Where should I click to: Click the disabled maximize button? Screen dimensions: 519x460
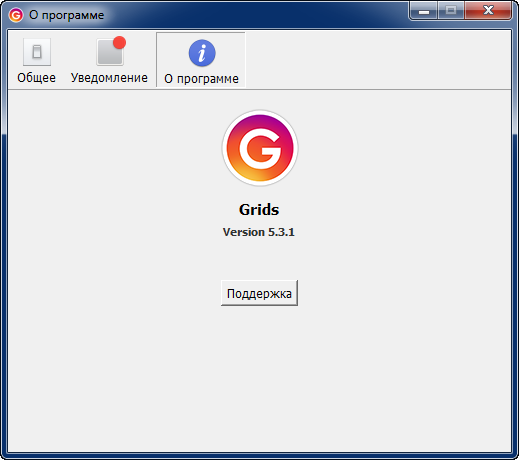coord(451,11)
